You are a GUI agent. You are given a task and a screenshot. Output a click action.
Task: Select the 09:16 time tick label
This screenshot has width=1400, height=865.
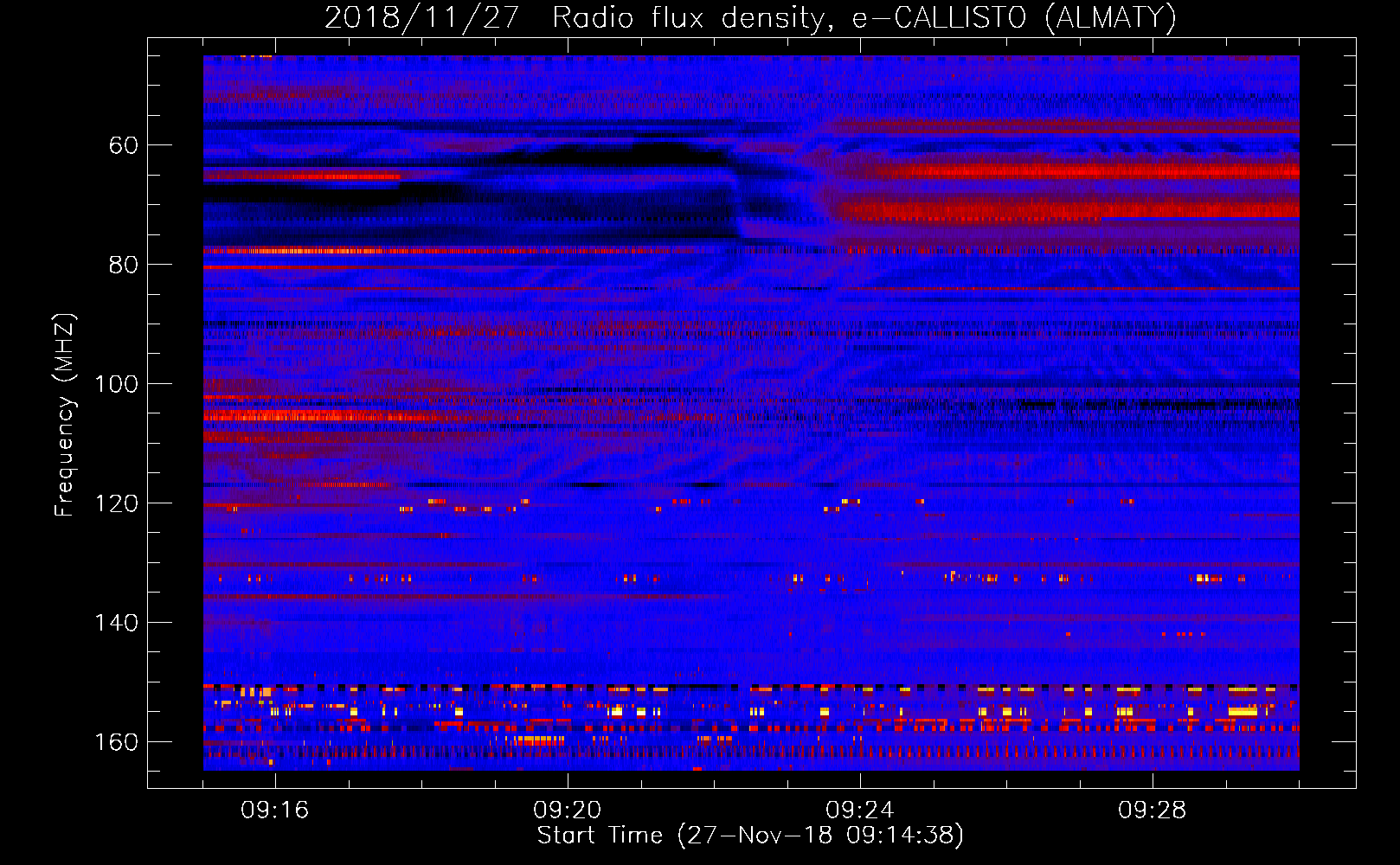pyautogui.click(x=274, y=811)
